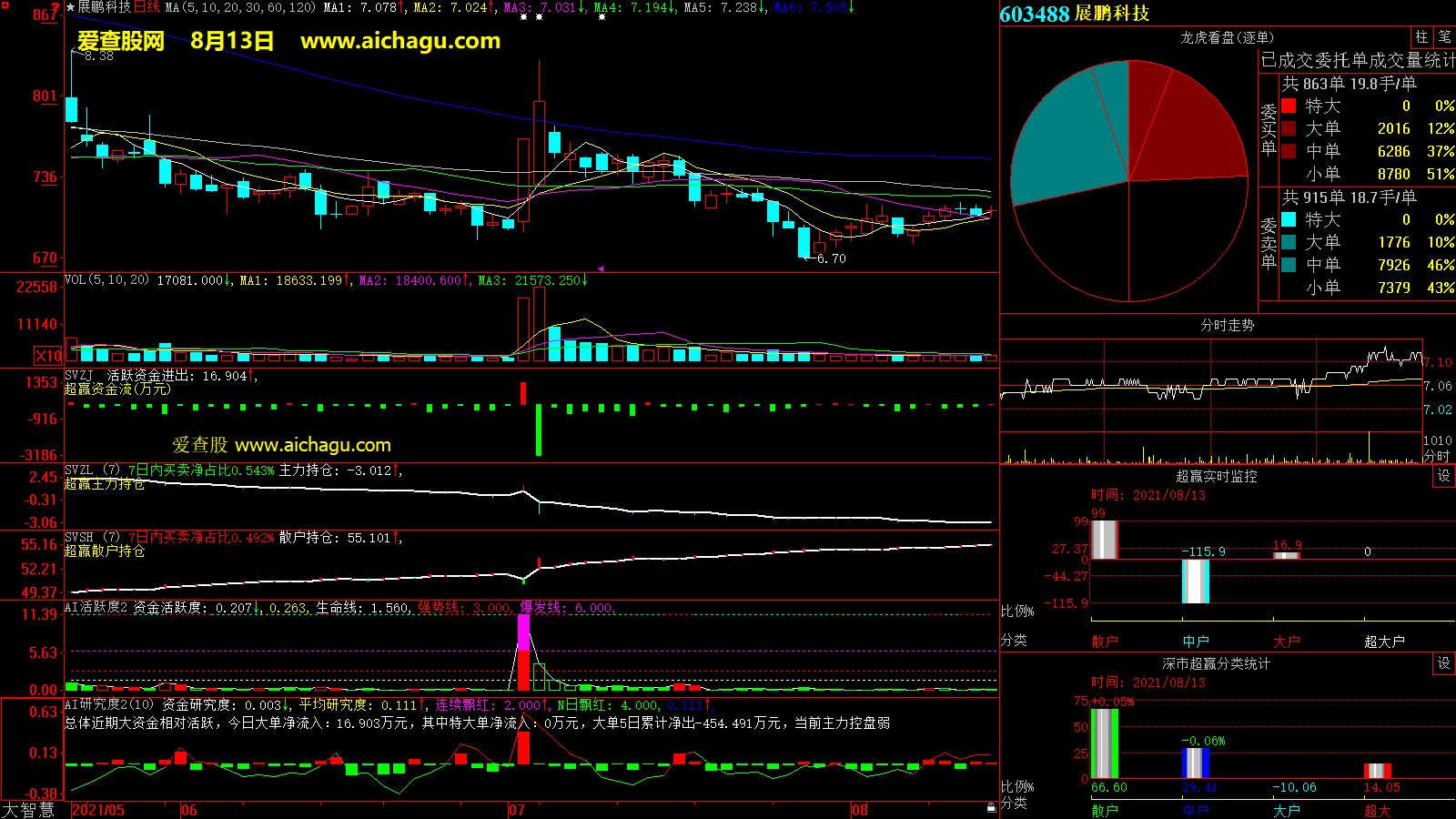Open 设 settings for 超赢实时监控 panel
Image resolution: width=1456 pixels, height=819 pixels.
(x=1443, y=476)
